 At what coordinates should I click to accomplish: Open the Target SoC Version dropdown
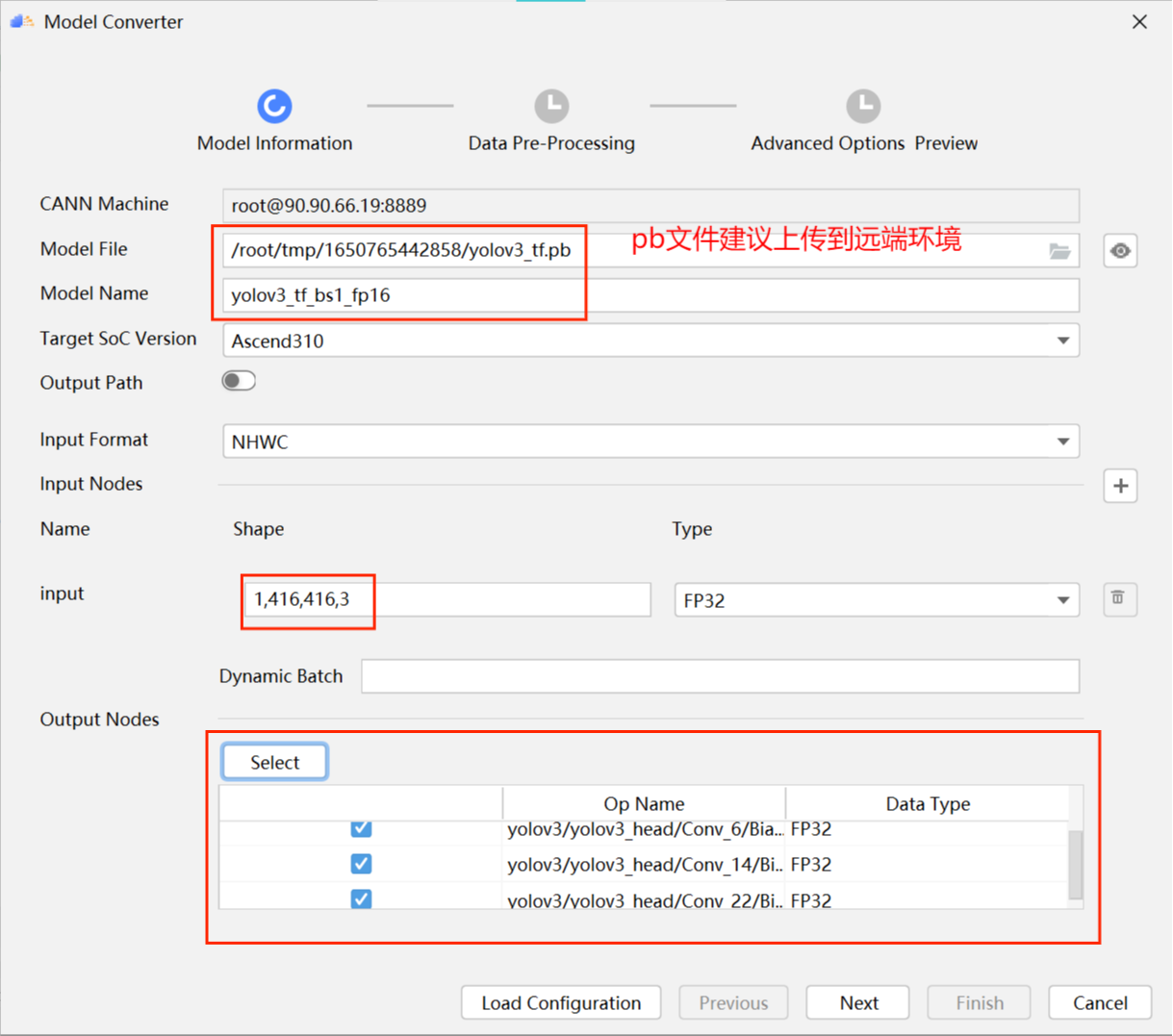(x=1061, y=340)
